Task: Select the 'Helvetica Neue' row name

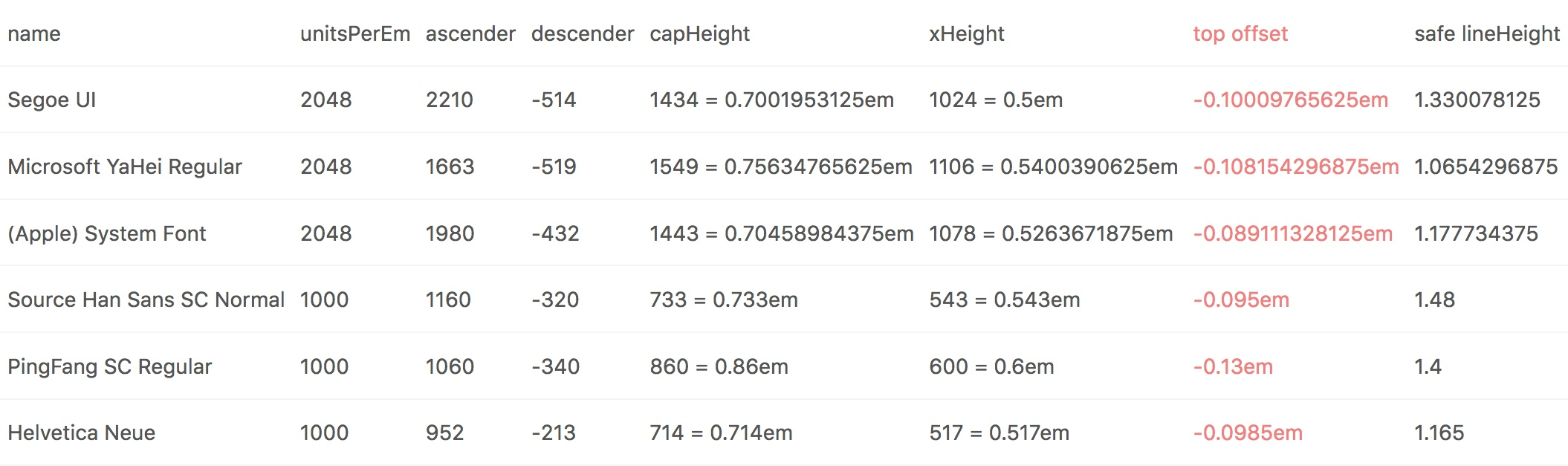Action: point(82,433)
